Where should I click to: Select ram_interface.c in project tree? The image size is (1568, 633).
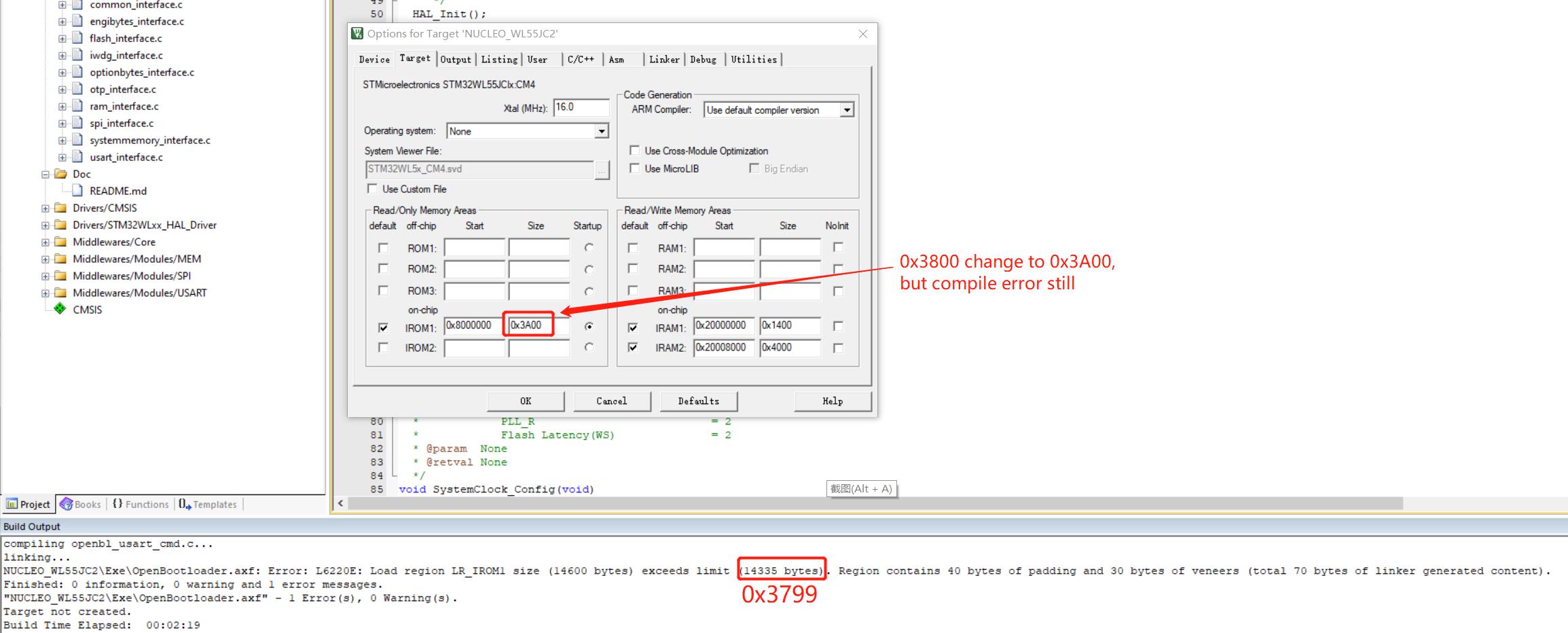tap(124, 106)
